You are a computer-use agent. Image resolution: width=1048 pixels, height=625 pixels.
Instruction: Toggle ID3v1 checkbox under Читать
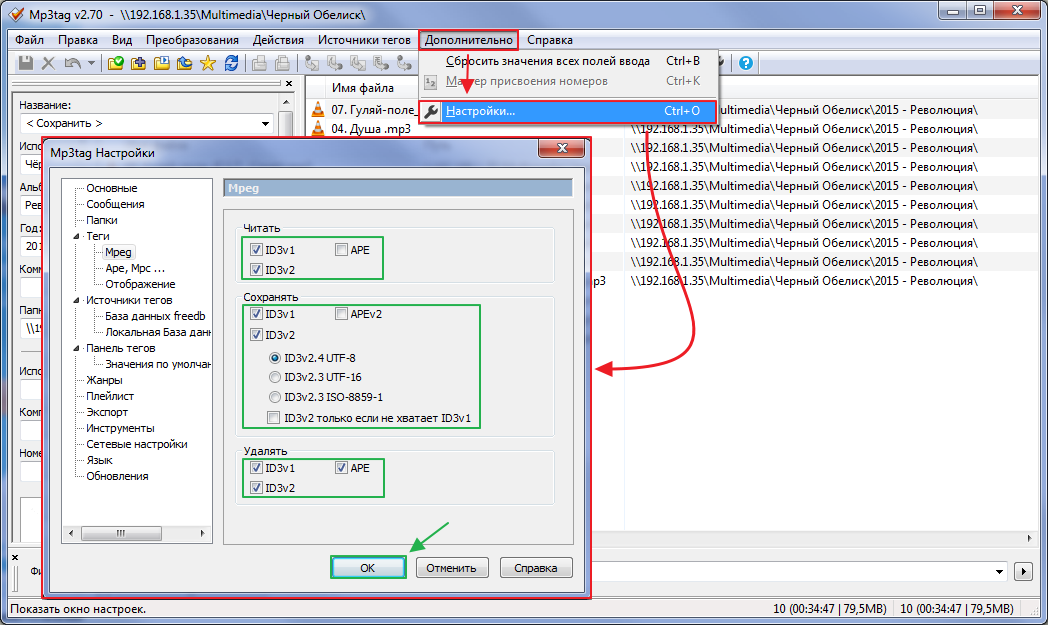[x=256, y=249]
